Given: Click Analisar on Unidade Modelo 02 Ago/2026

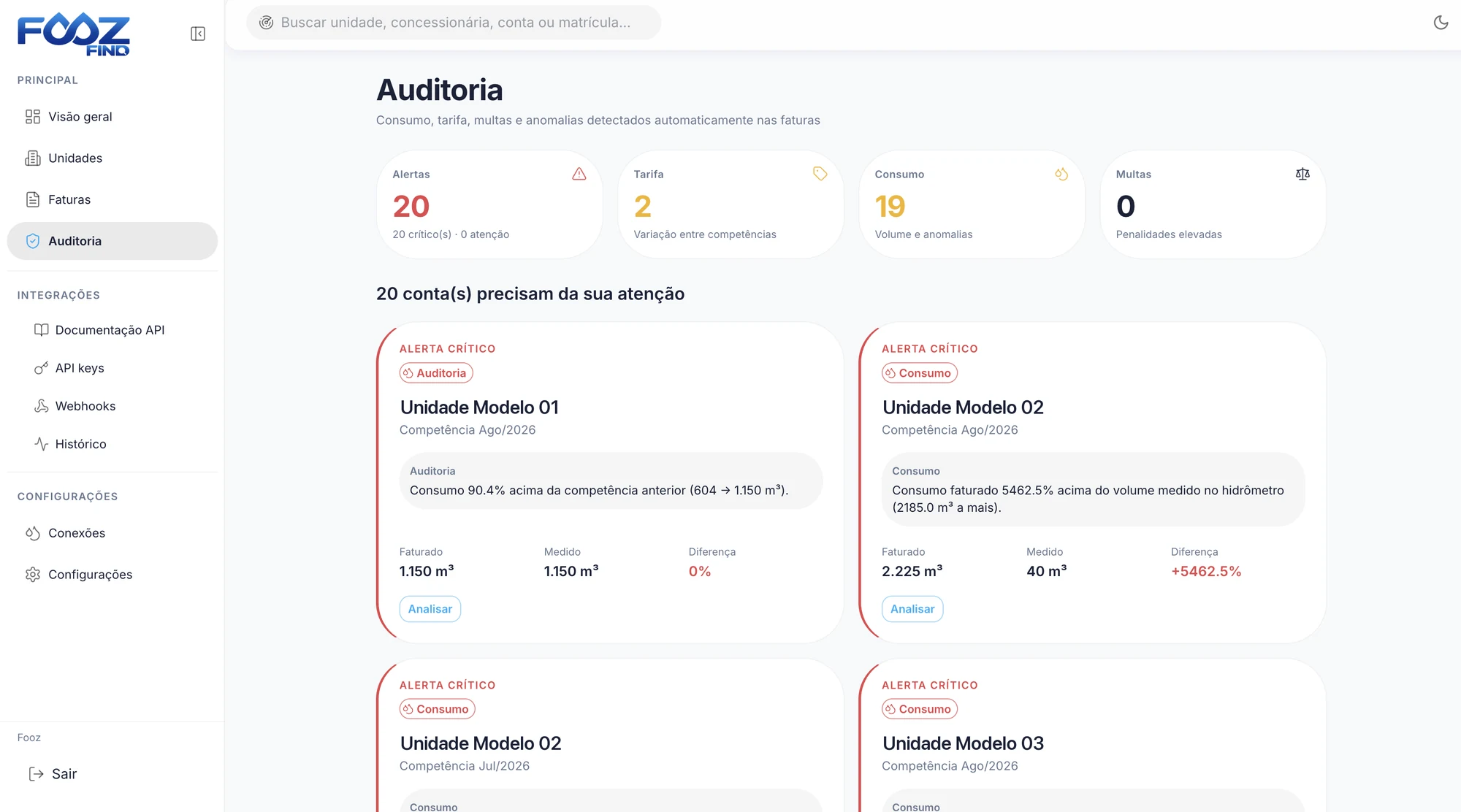Looking at the screenshot, I should pyautogui.click(x=912, y=609).
